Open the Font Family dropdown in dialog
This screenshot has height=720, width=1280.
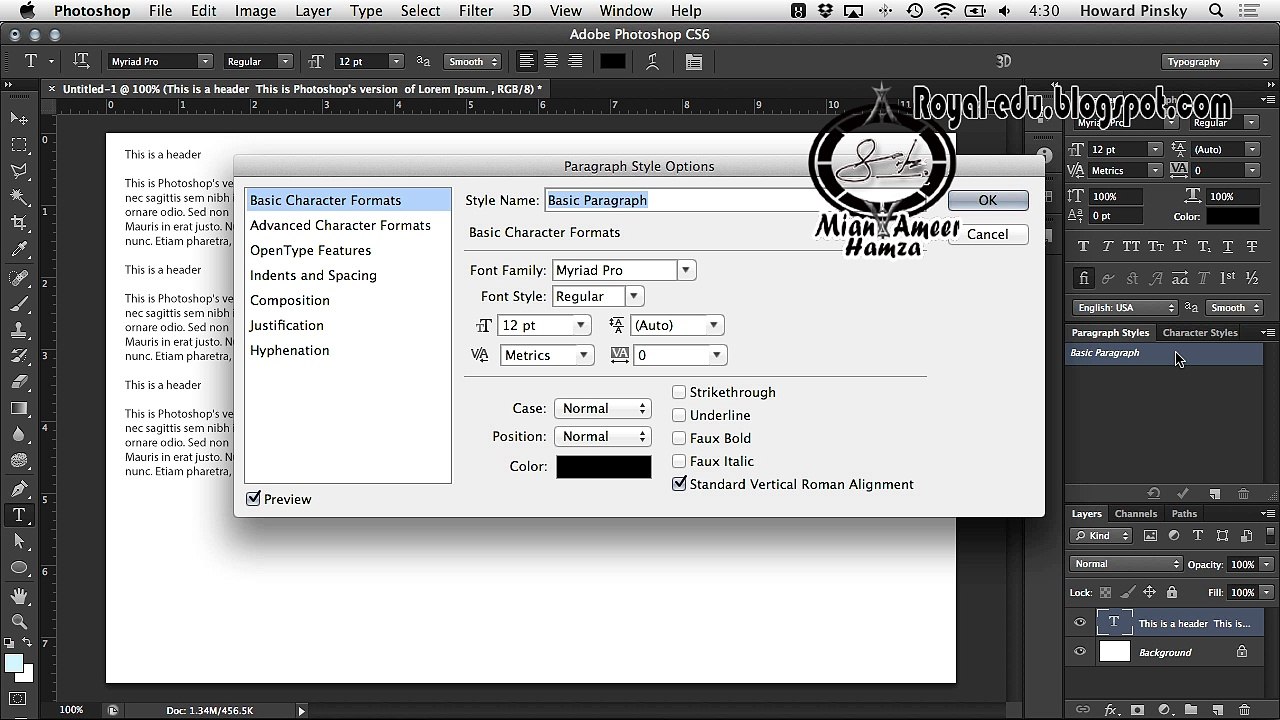pyautogui.click(x=685, y=270)
